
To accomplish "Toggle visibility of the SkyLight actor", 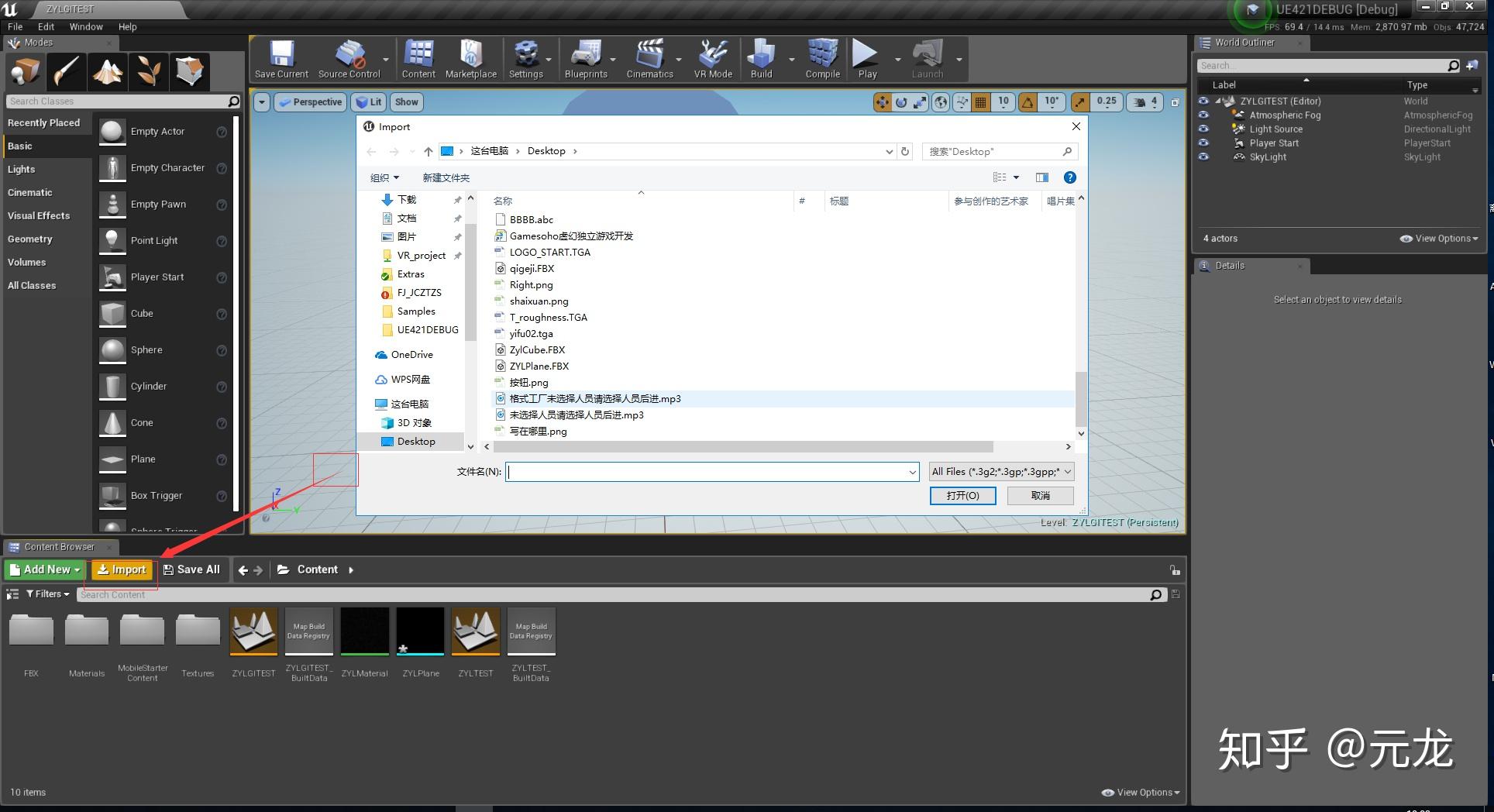I will 1203,157.
